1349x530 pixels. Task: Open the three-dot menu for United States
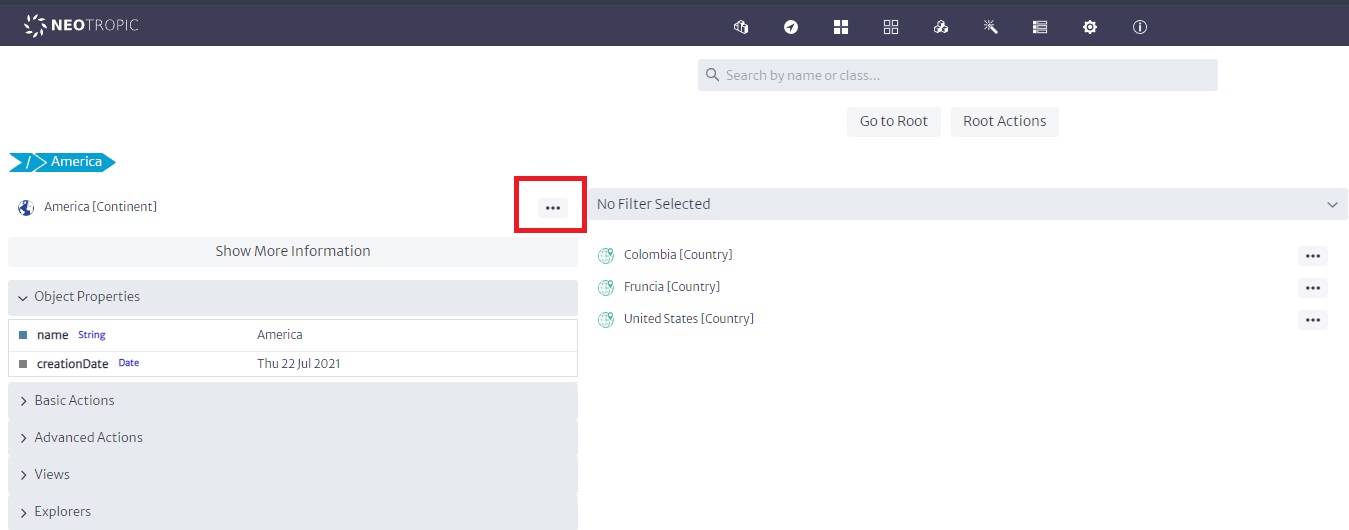[x=1312, y=320]
